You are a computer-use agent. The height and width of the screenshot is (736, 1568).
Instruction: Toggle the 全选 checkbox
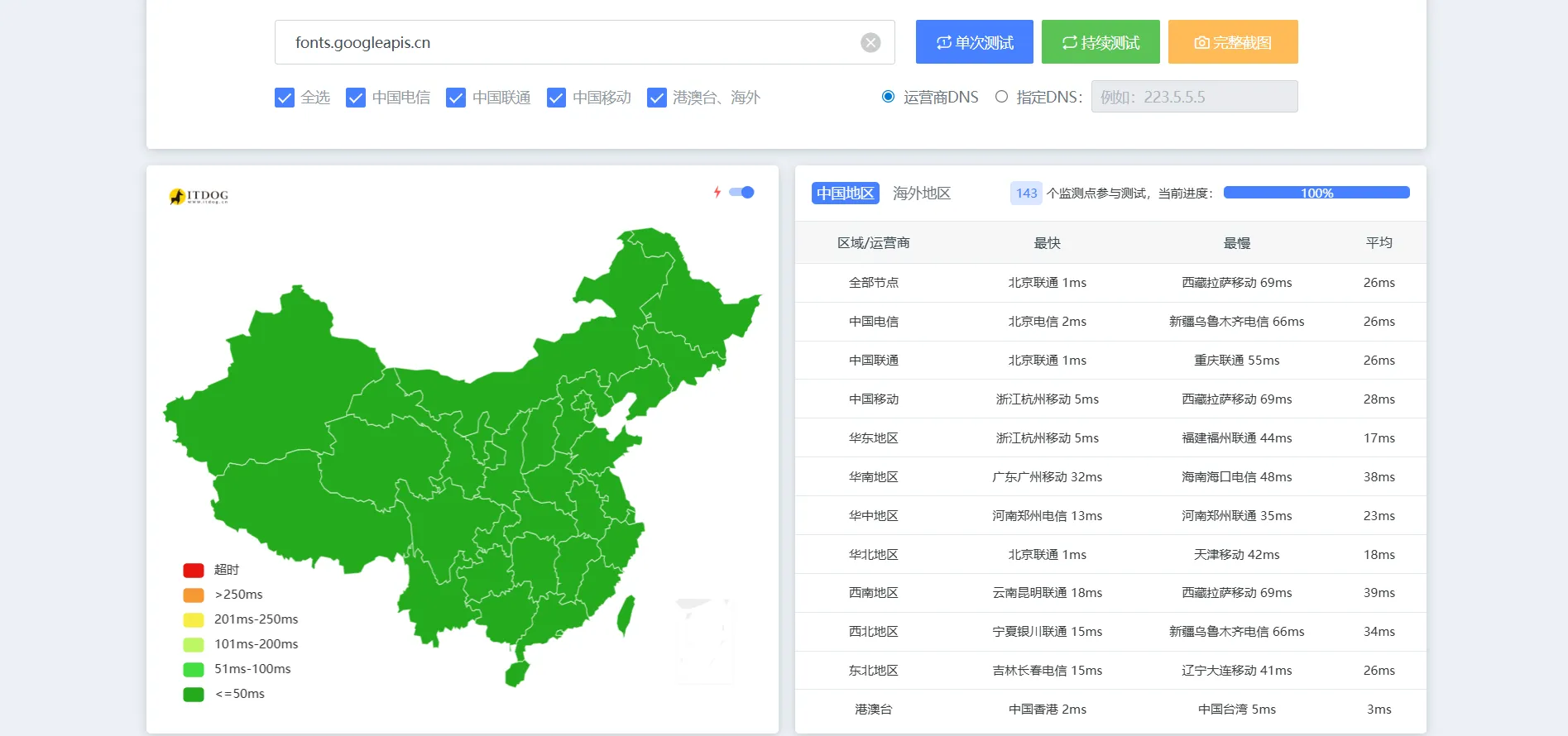(285, 98)
